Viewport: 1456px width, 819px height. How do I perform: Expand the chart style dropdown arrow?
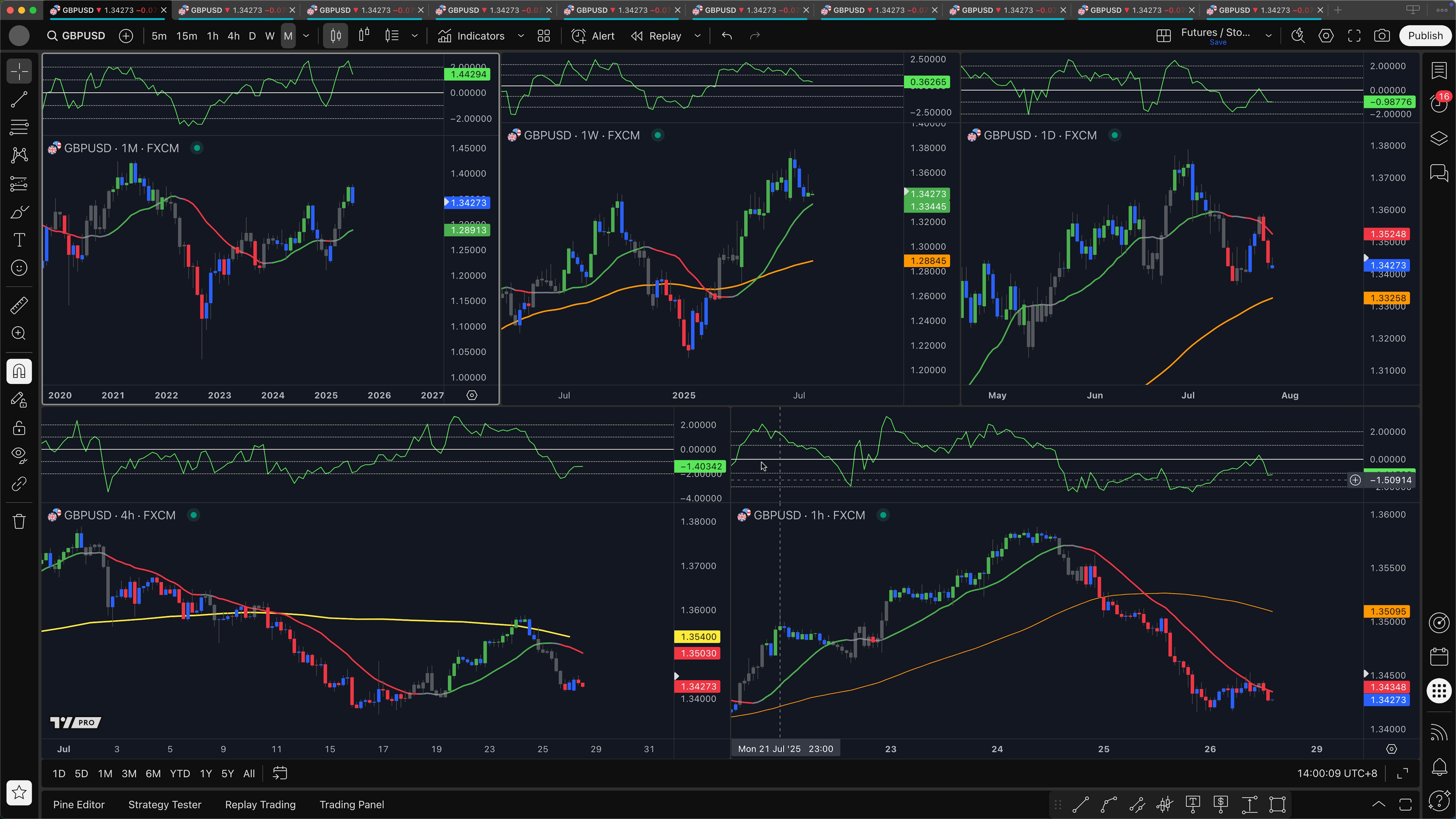point(414,36)
